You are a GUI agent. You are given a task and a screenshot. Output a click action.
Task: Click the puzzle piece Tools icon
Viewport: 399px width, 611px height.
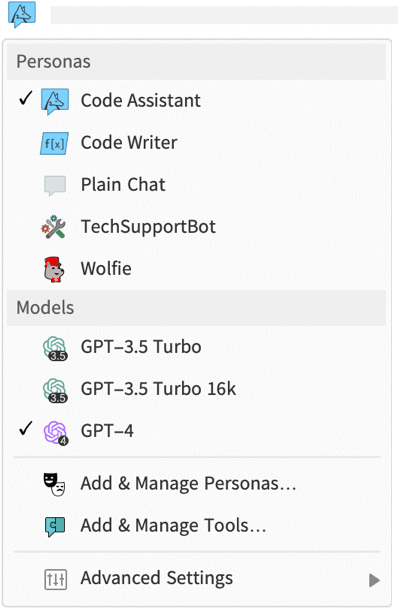point(55,526)
